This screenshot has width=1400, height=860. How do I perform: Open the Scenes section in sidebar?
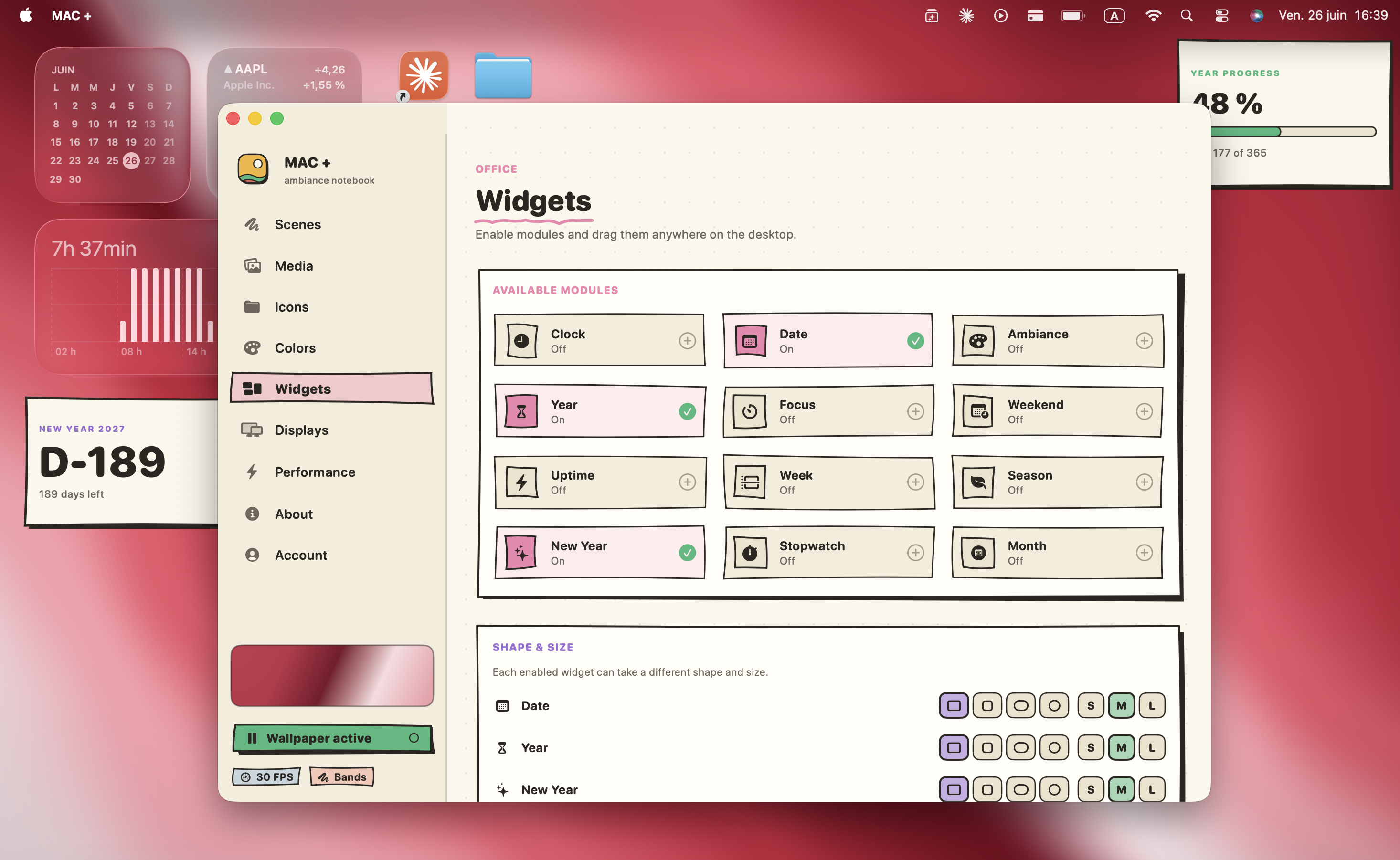[332, 224]
